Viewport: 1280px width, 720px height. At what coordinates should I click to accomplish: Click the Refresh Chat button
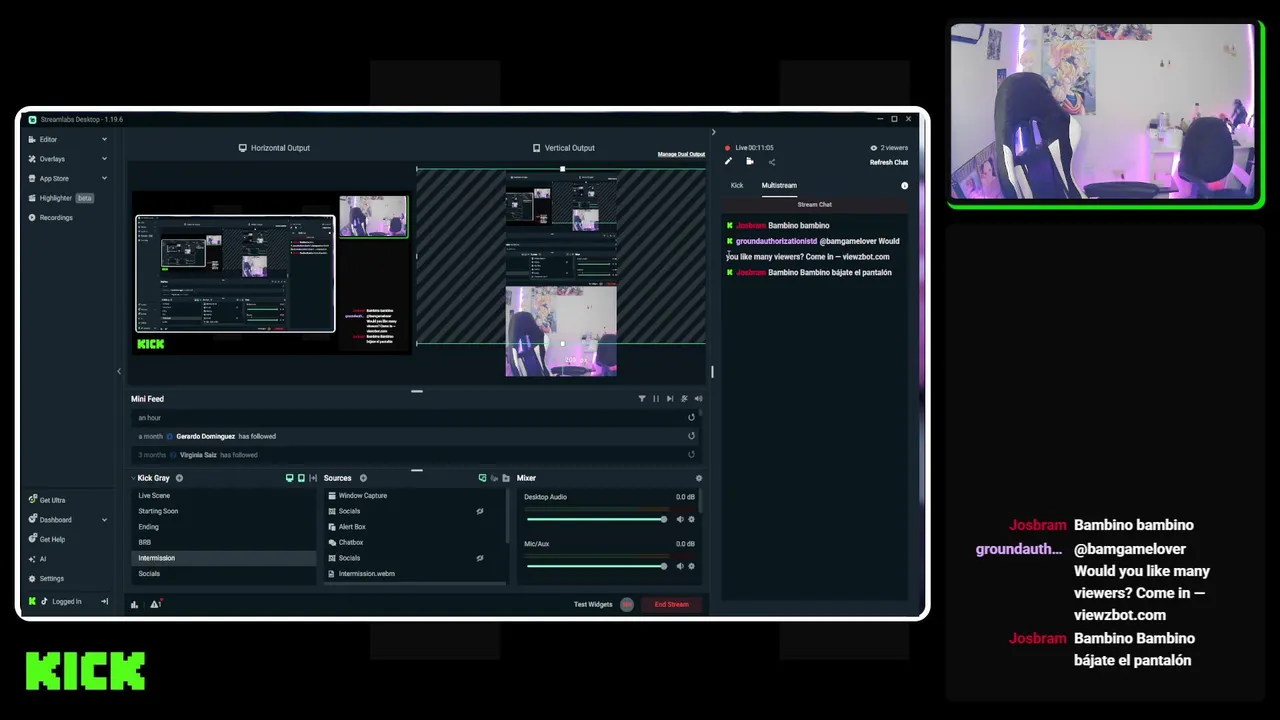point(889,162)
